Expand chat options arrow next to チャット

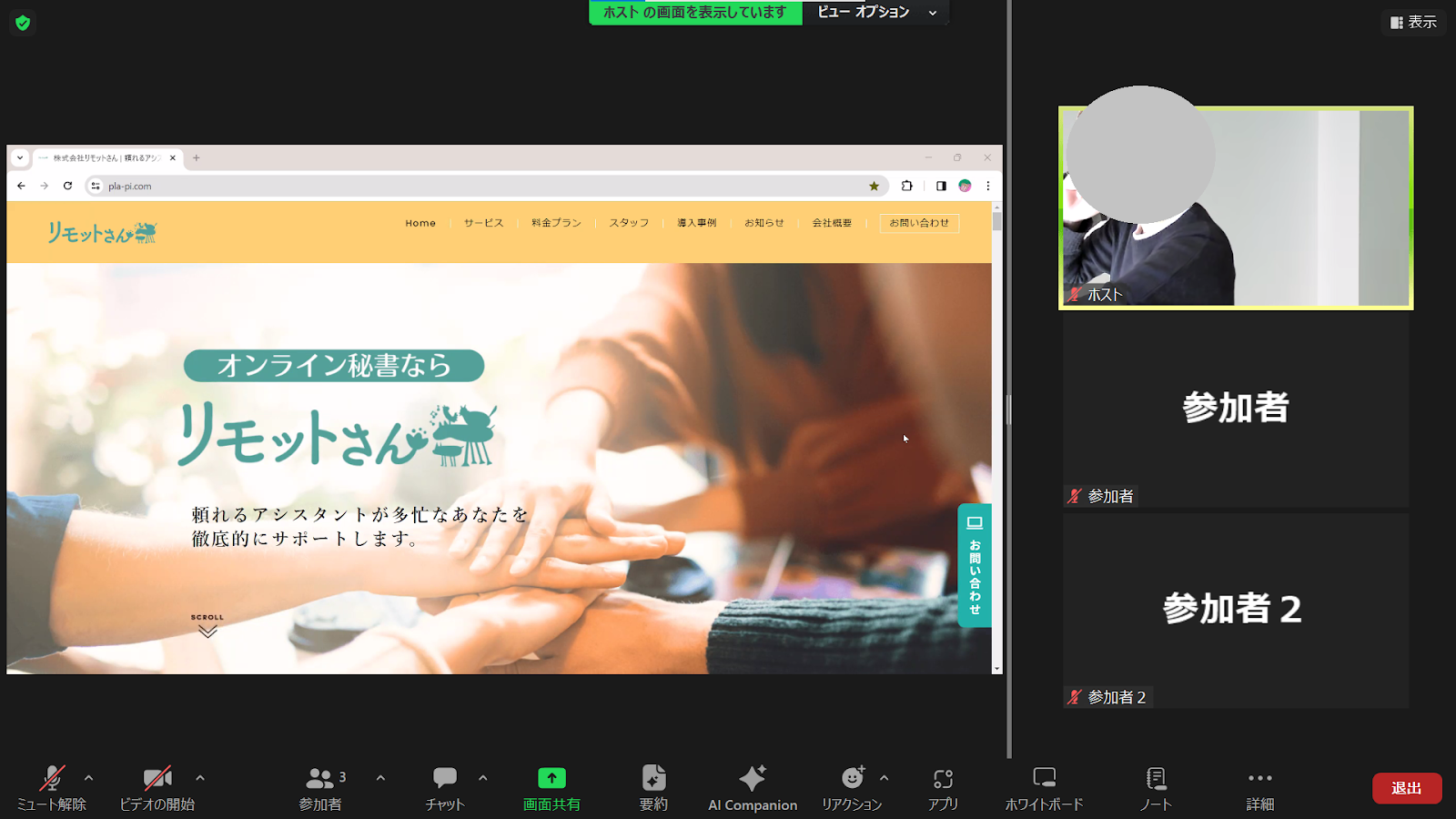(483, 778)
